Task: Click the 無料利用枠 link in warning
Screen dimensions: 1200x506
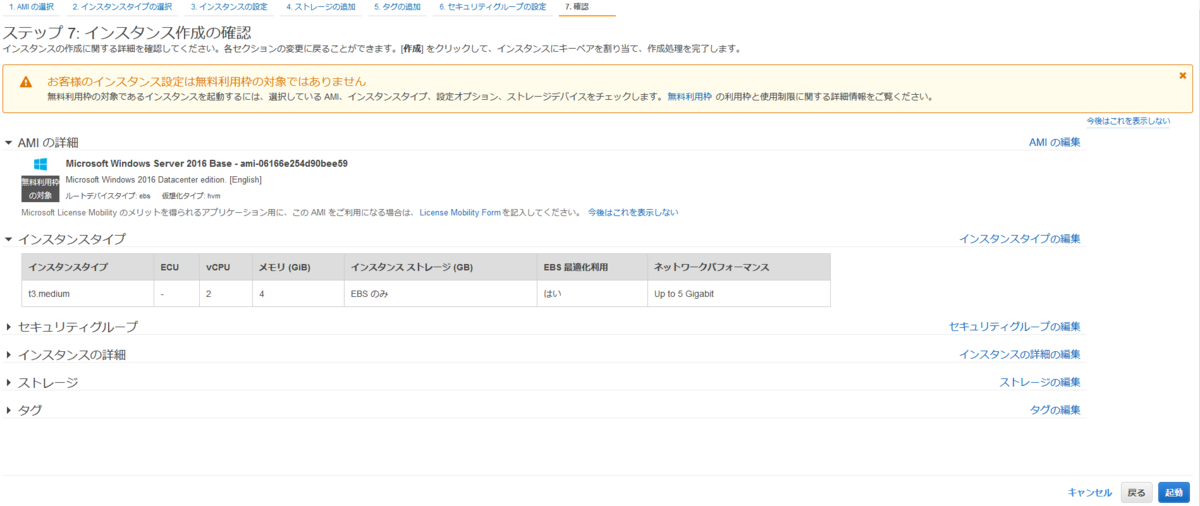Action: coord(690,97)
